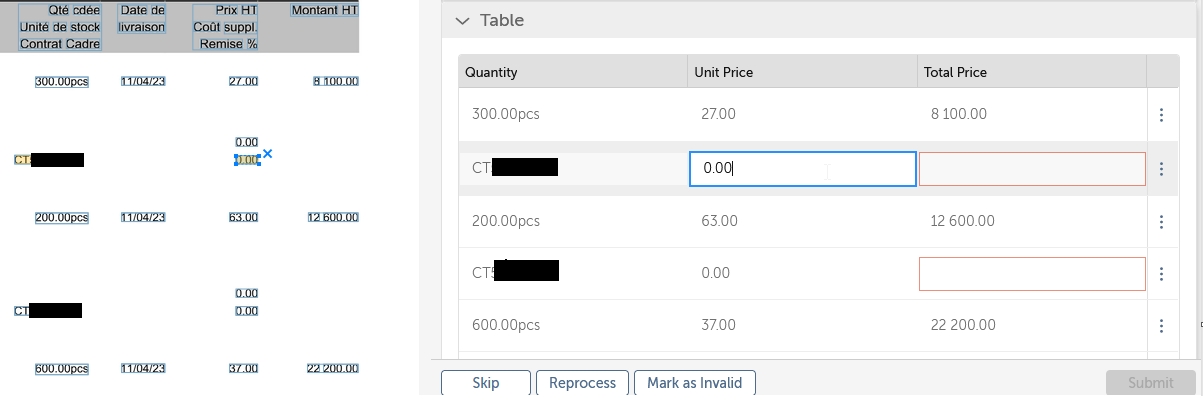Open row options for 200.00pcs row

coord(1161,221)
